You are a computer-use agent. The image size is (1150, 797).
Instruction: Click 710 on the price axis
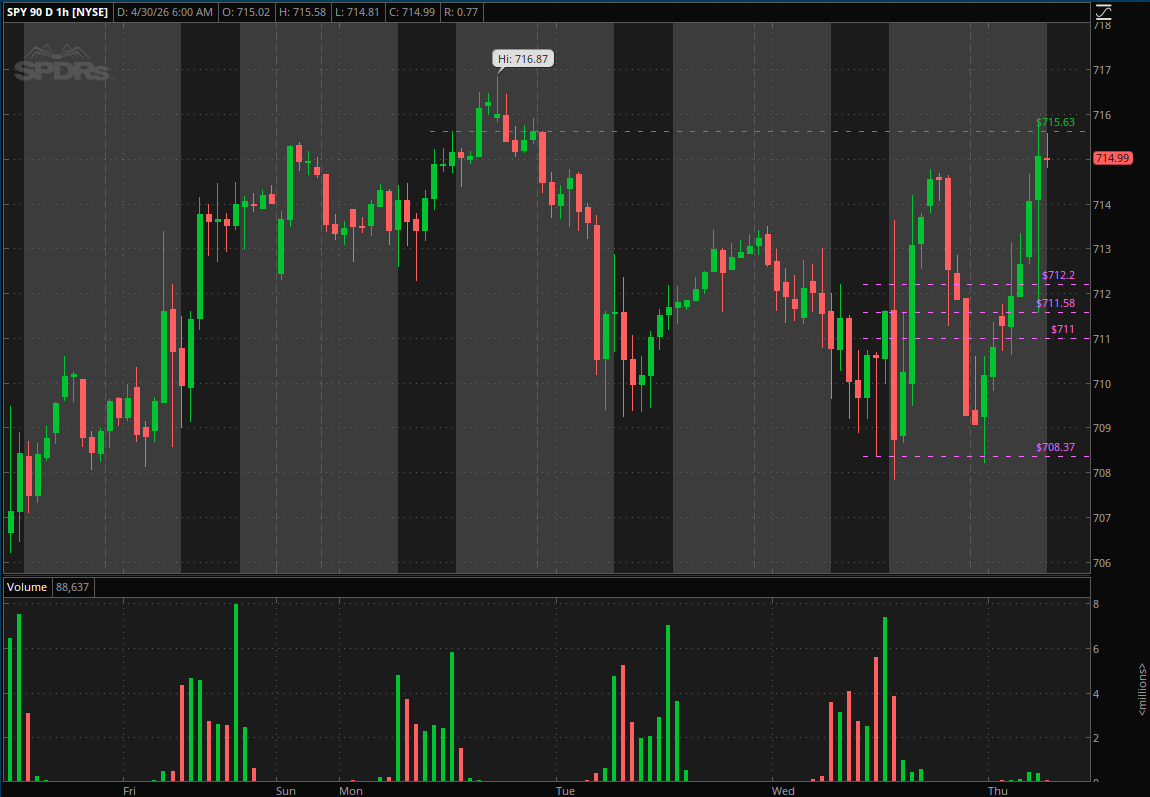[x=1102, y=383]
